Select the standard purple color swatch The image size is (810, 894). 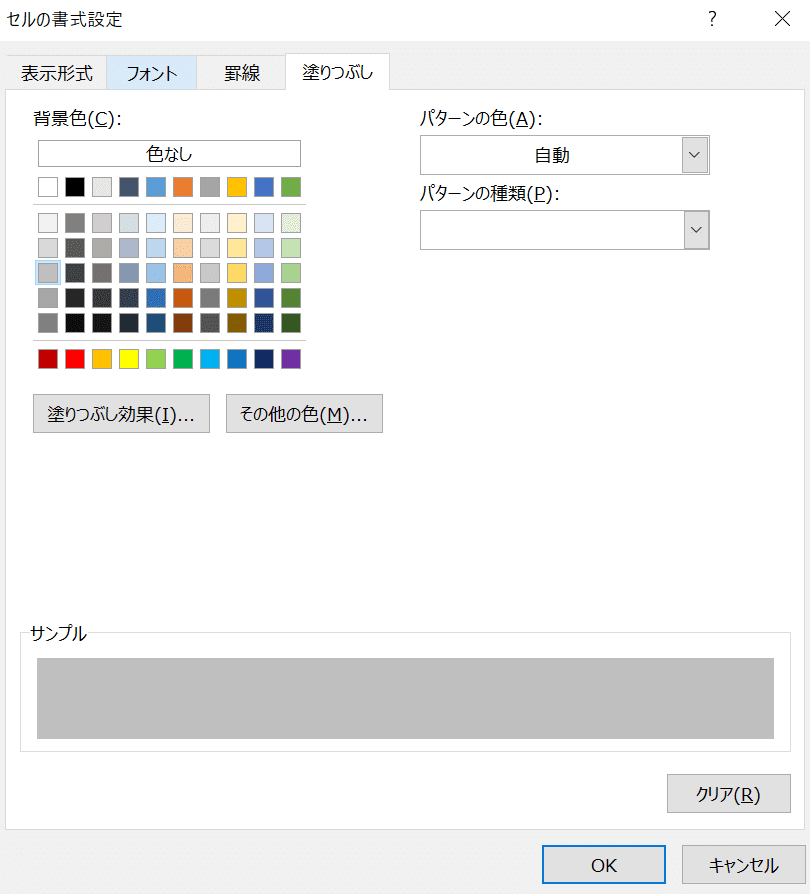pyautogui.click(x=290, y=358)
